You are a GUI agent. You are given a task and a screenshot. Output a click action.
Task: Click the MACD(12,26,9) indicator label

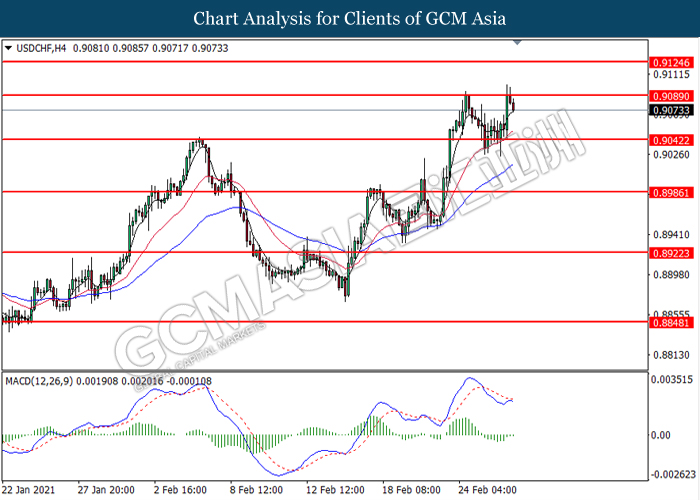[x=39, y=381]
